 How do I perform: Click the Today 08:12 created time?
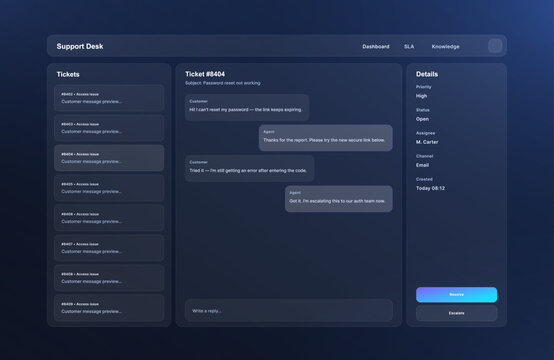[x=430, y=188]
